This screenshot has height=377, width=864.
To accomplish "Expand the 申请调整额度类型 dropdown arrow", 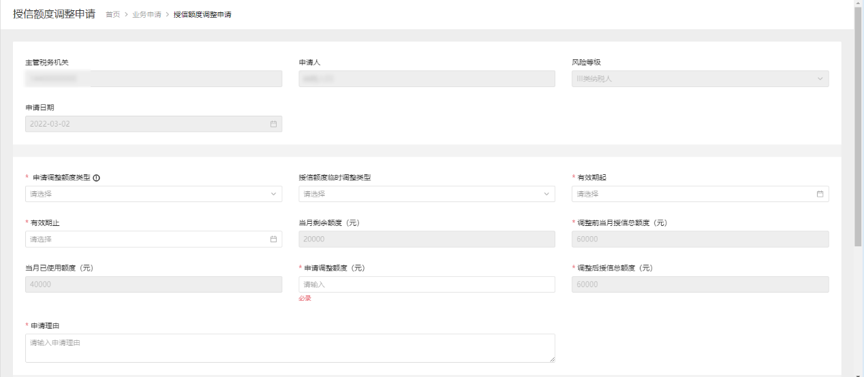I will (x=273, y=194).
